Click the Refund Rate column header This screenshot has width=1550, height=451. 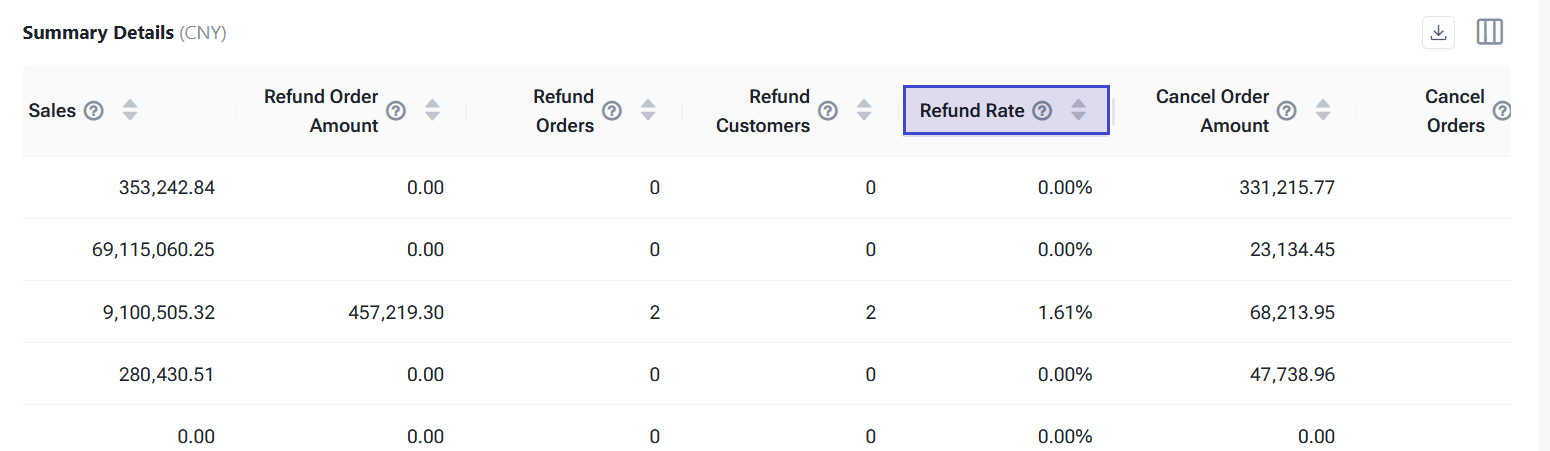972,111
